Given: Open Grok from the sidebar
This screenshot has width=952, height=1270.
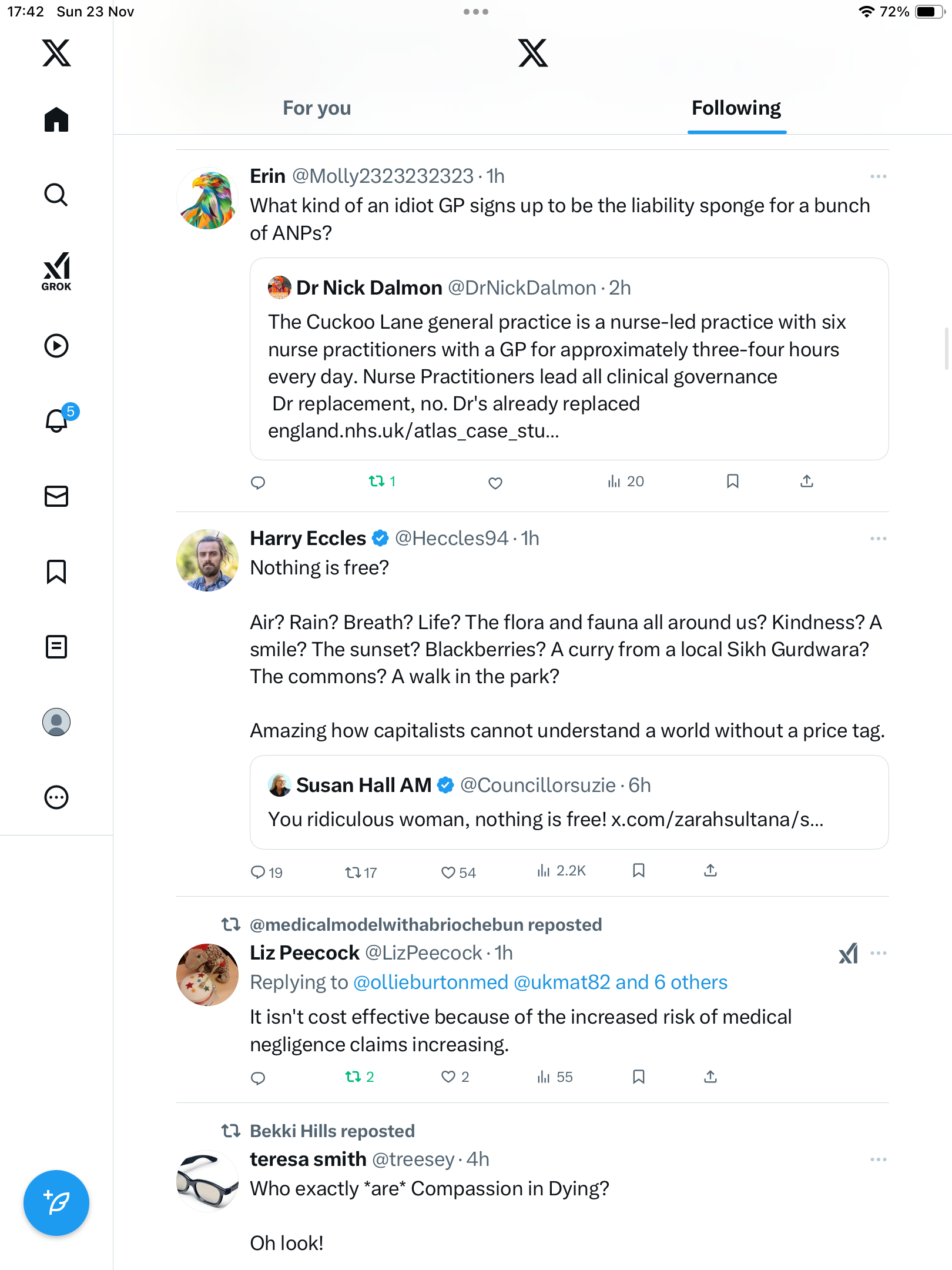Looking at the screenshot, I should tap(56, 271).
